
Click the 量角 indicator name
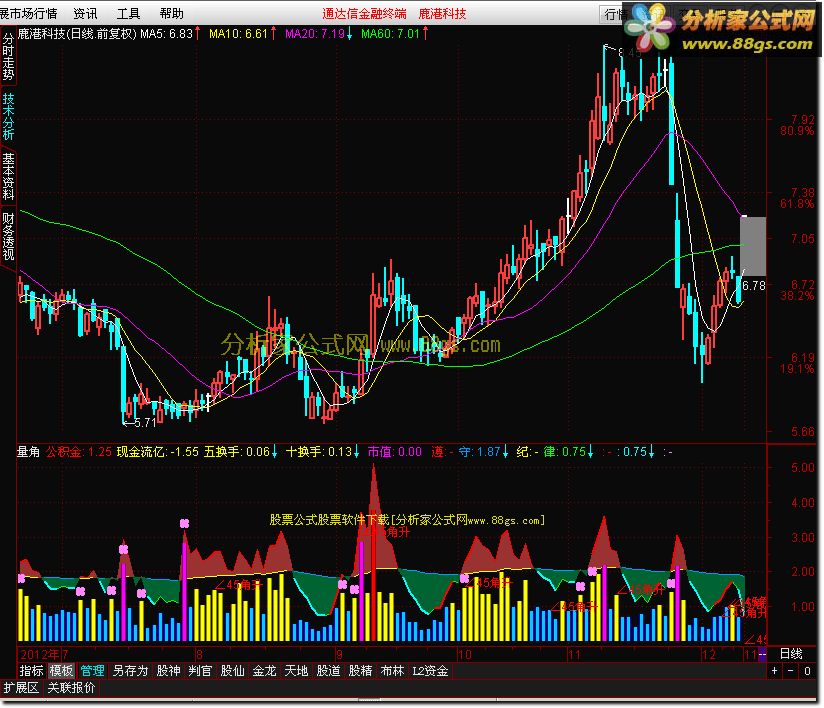coord(28,452)
